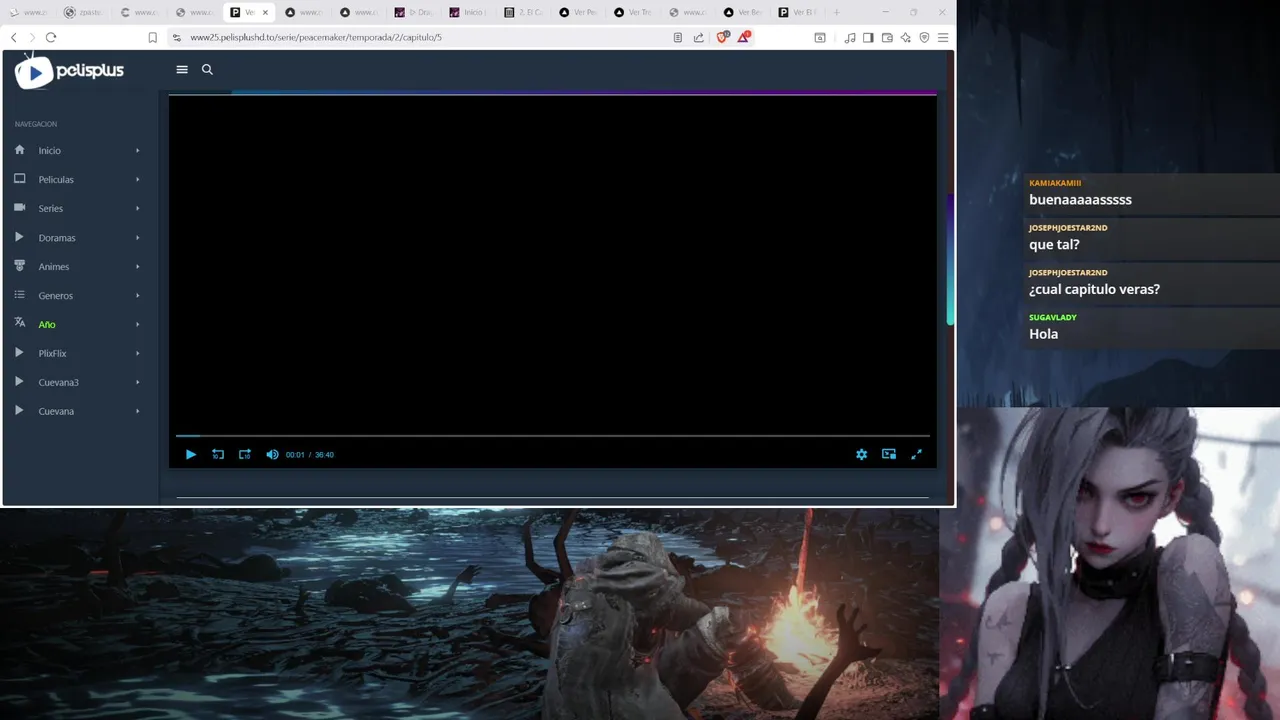
Task: Click the Series camera icon in sidebar
Action: click(x=19, y=208)
